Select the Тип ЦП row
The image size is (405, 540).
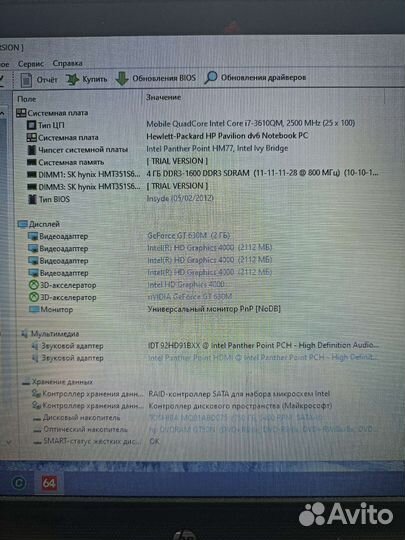click(x=191, y=124)
